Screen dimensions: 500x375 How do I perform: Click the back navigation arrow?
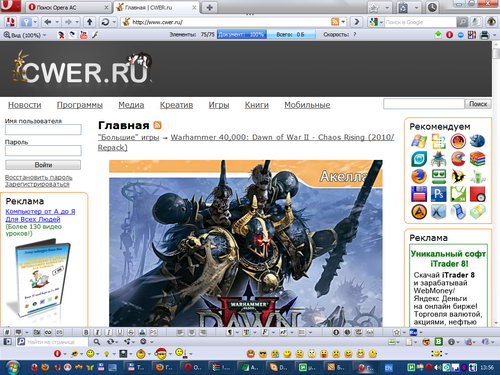click(48, 22)
